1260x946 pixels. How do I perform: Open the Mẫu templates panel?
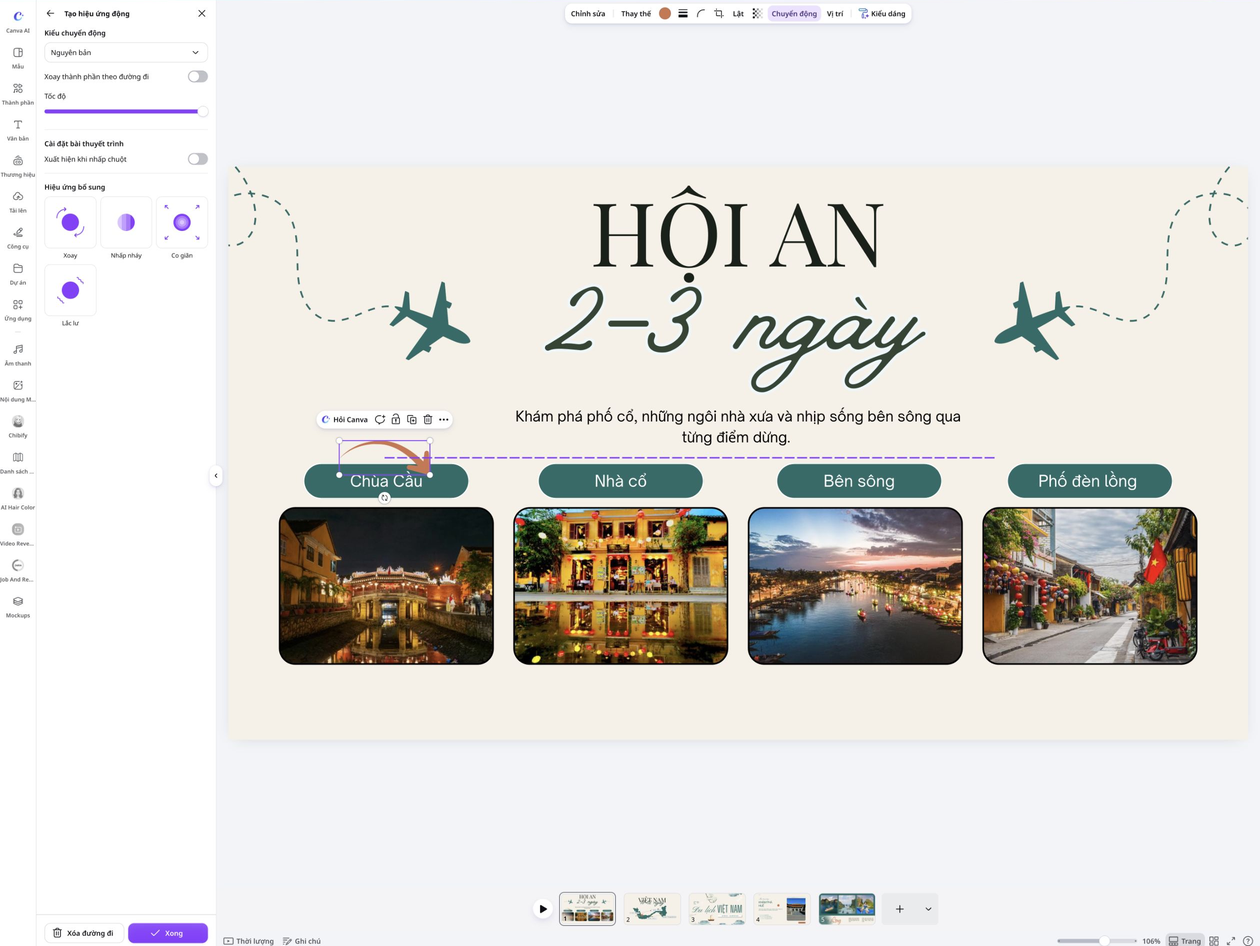pyautogui.click(x=18, y=57)
